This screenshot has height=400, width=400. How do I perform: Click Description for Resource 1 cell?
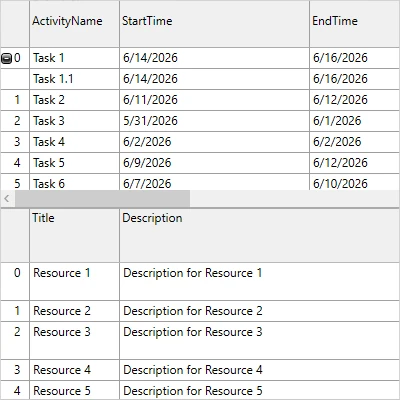(x=260, y=281)
